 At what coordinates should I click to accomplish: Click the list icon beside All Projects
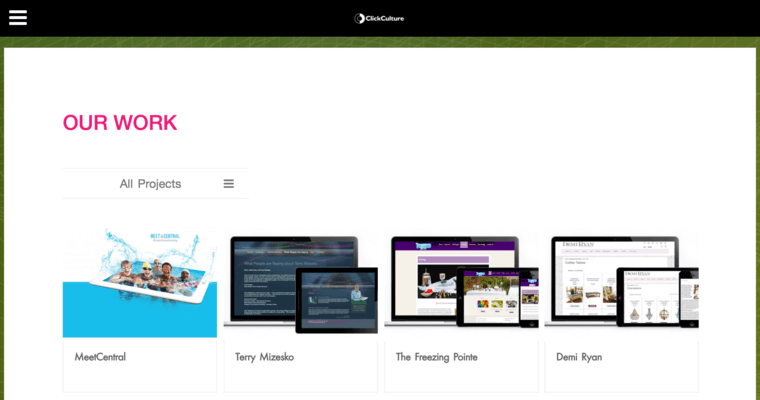(x=228, y=184)
